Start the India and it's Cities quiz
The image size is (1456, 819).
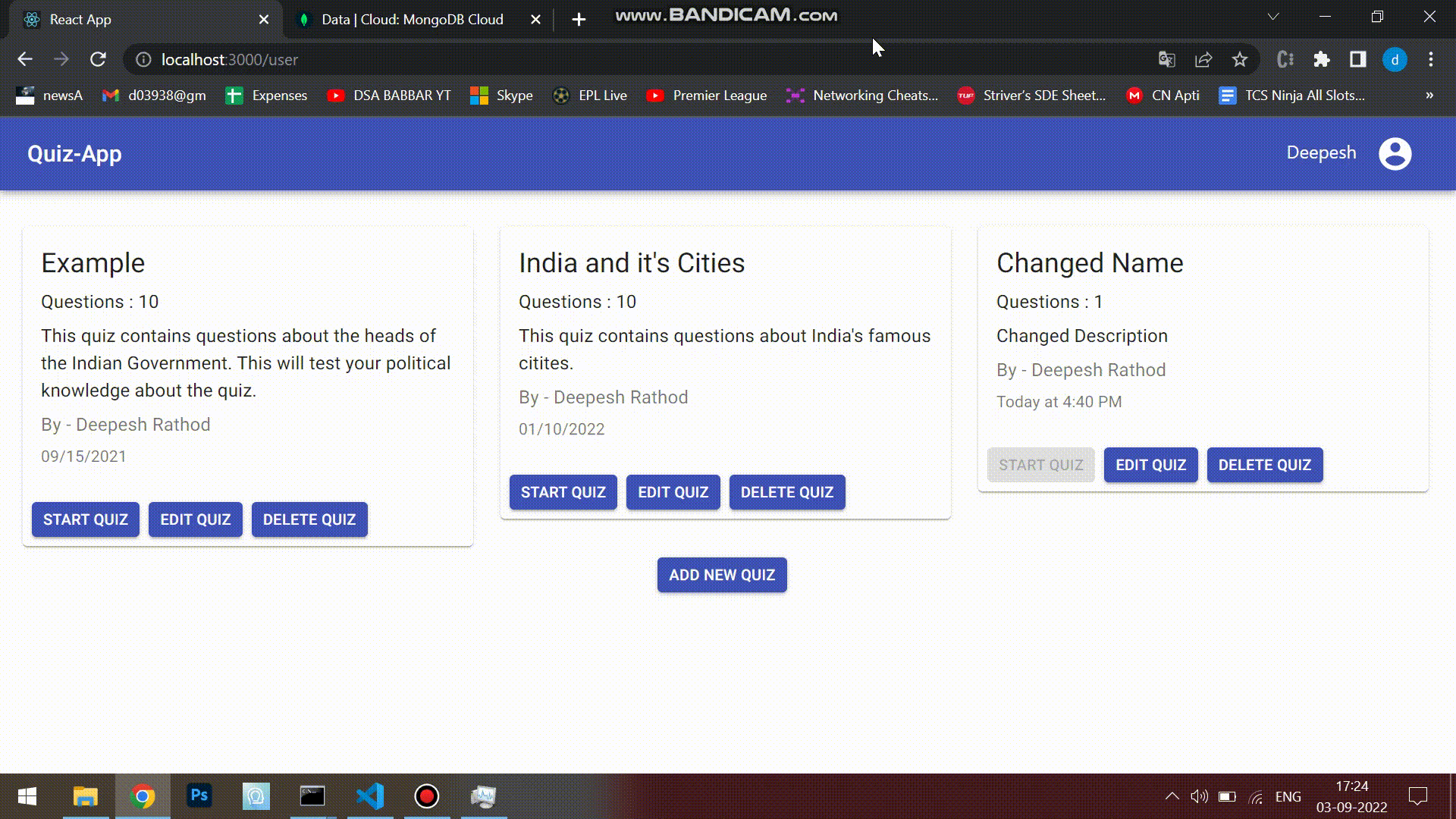click(x=563, y=491)
